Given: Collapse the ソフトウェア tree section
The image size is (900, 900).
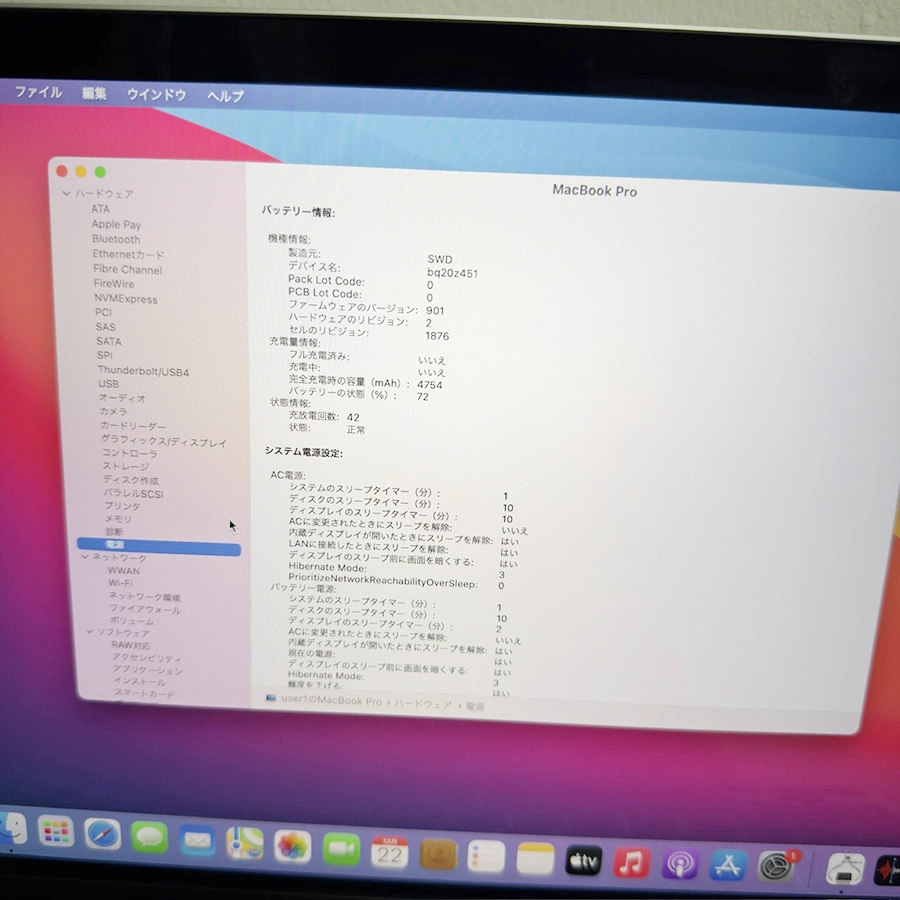Looking at the screenshot, I should pyautogui.click(x=89, y=632).
